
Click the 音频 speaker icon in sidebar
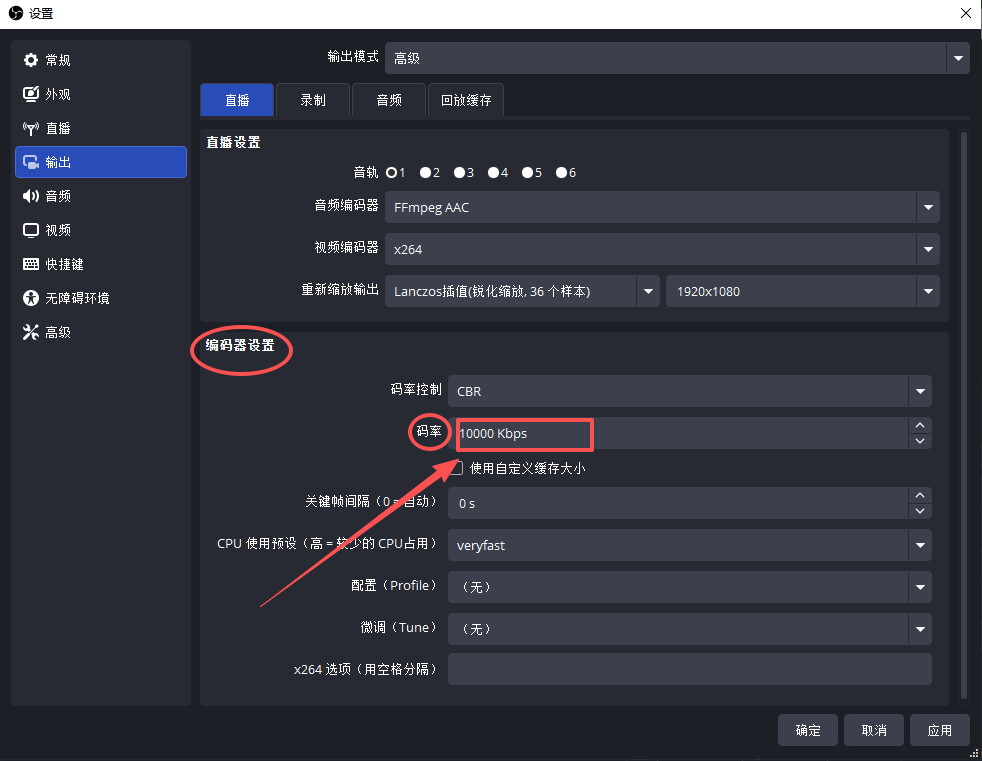pos(31,196)
